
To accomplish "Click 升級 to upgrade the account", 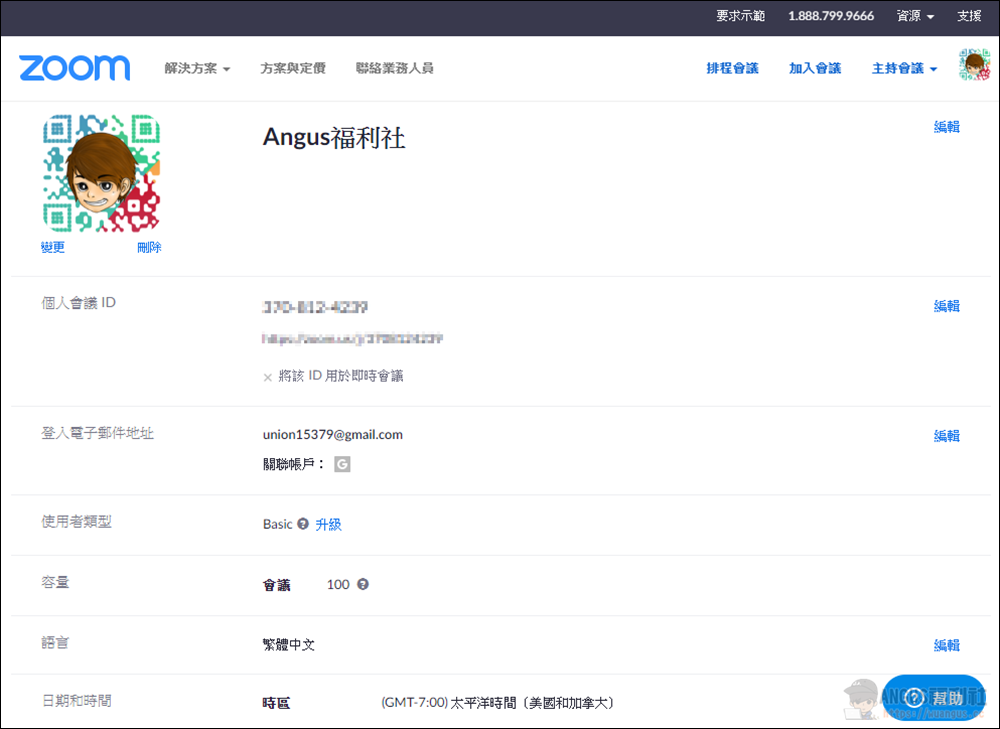I will [328, 524].
